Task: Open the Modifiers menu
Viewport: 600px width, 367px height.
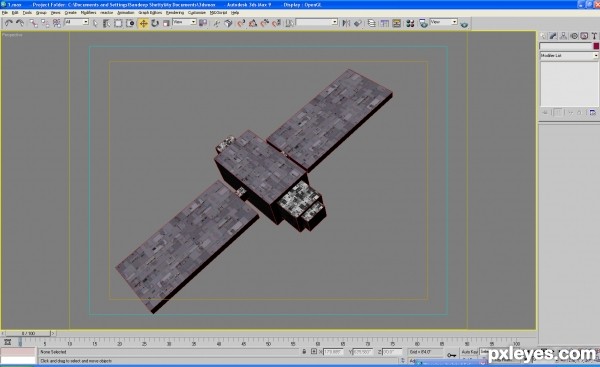Action: [88, 13]
